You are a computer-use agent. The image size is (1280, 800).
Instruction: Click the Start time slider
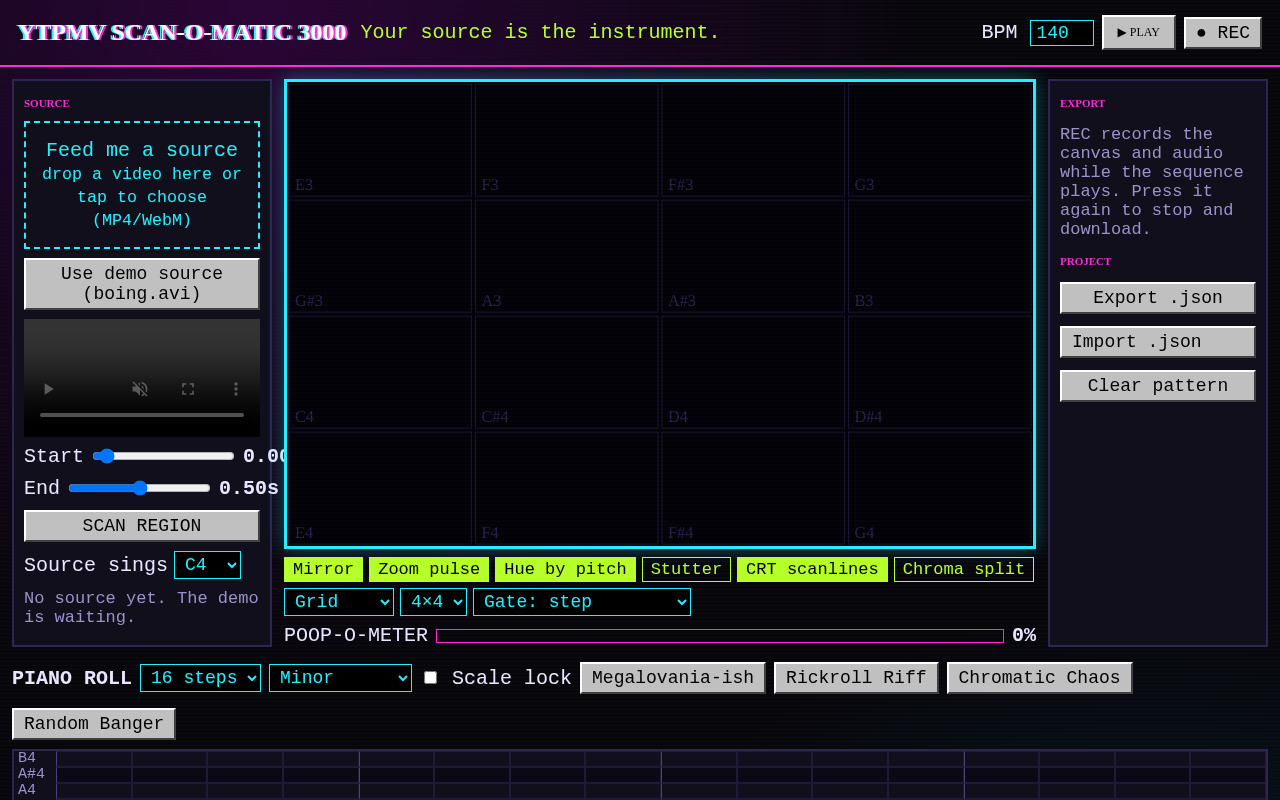coord(163,456)
